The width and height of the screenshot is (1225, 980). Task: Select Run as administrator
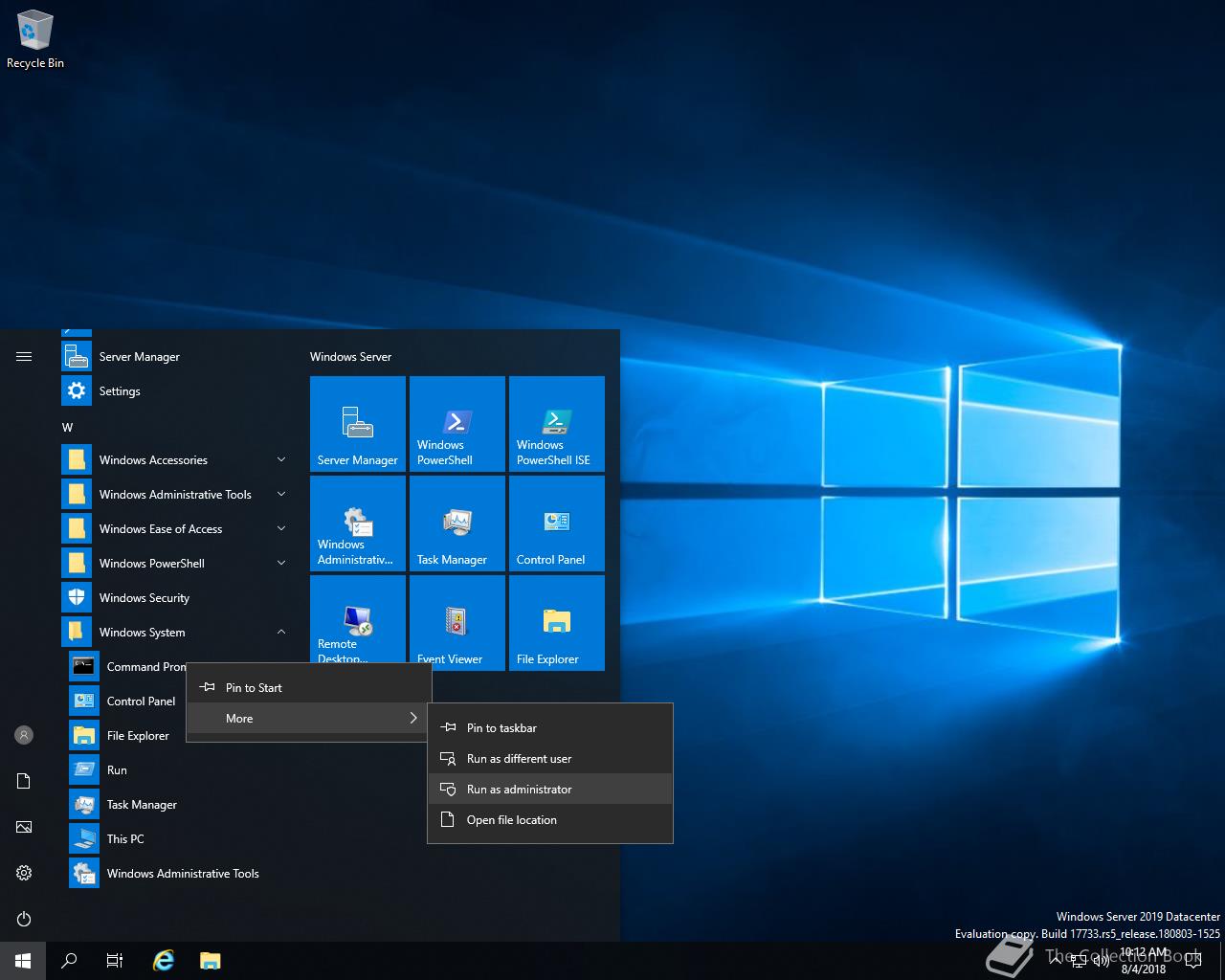[550, 789]
